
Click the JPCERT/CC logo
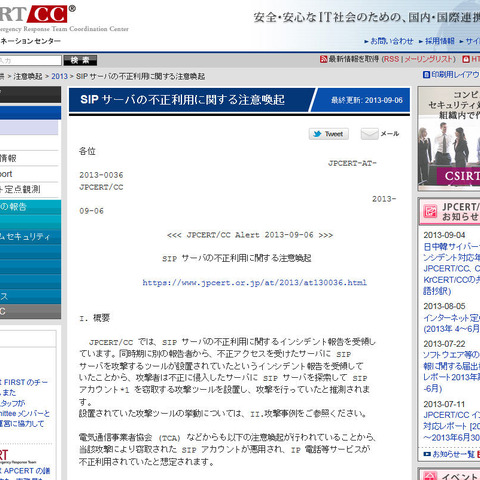37,14
